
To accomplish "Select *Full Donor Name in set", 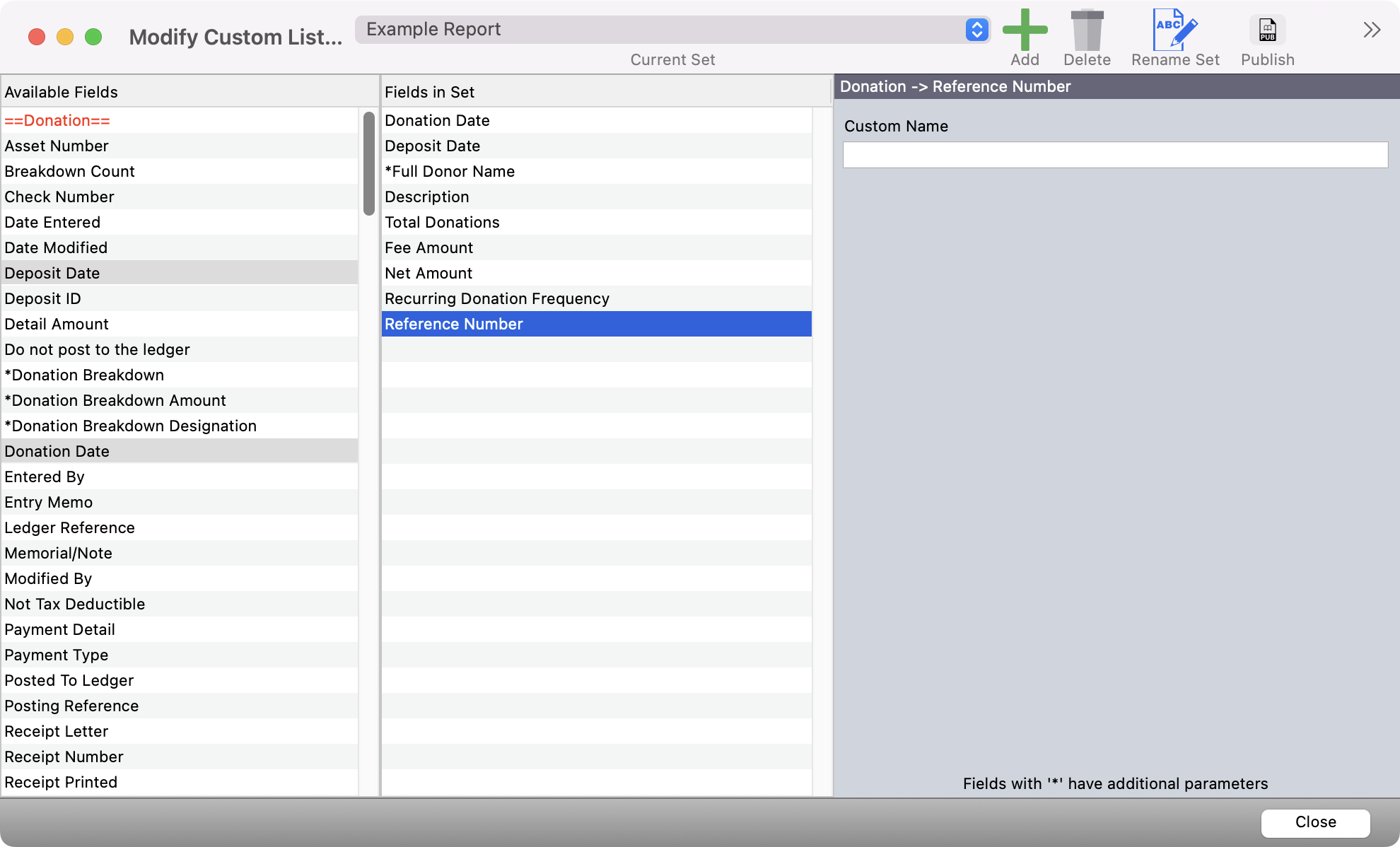I will tap(450, 171).
